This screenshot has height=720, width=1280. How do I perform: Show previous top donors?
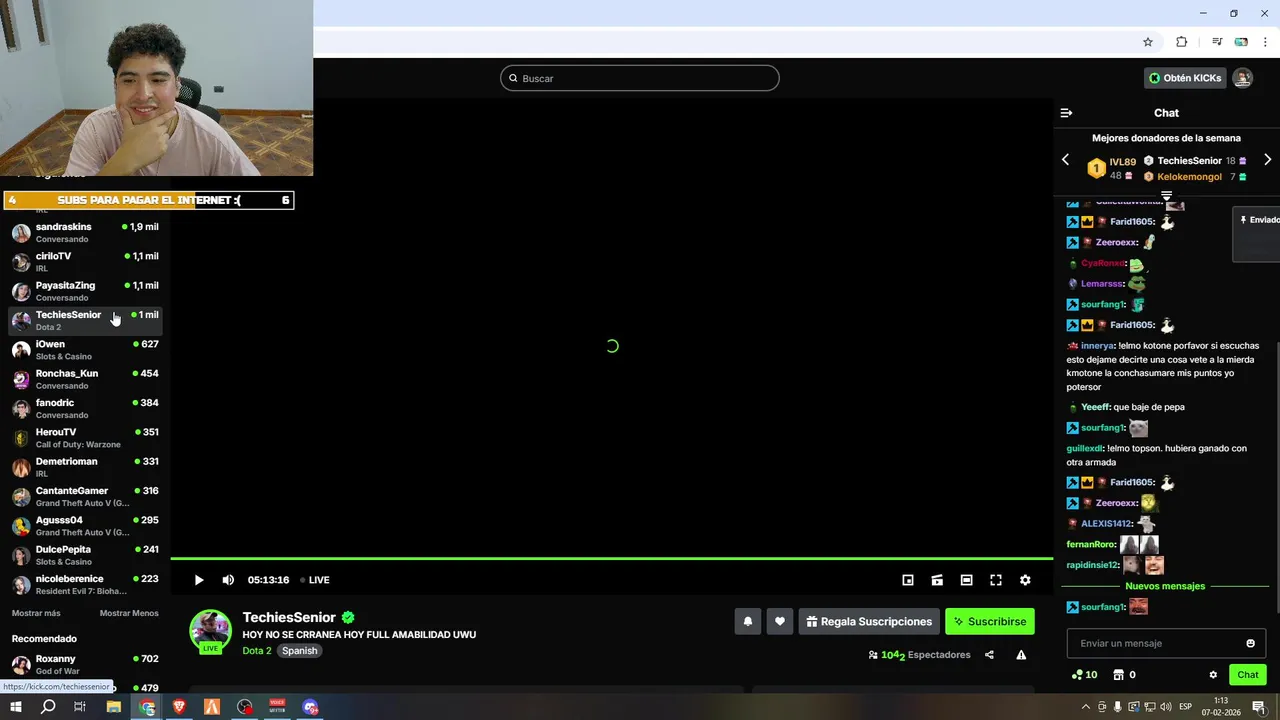(x=1065, y=160)
